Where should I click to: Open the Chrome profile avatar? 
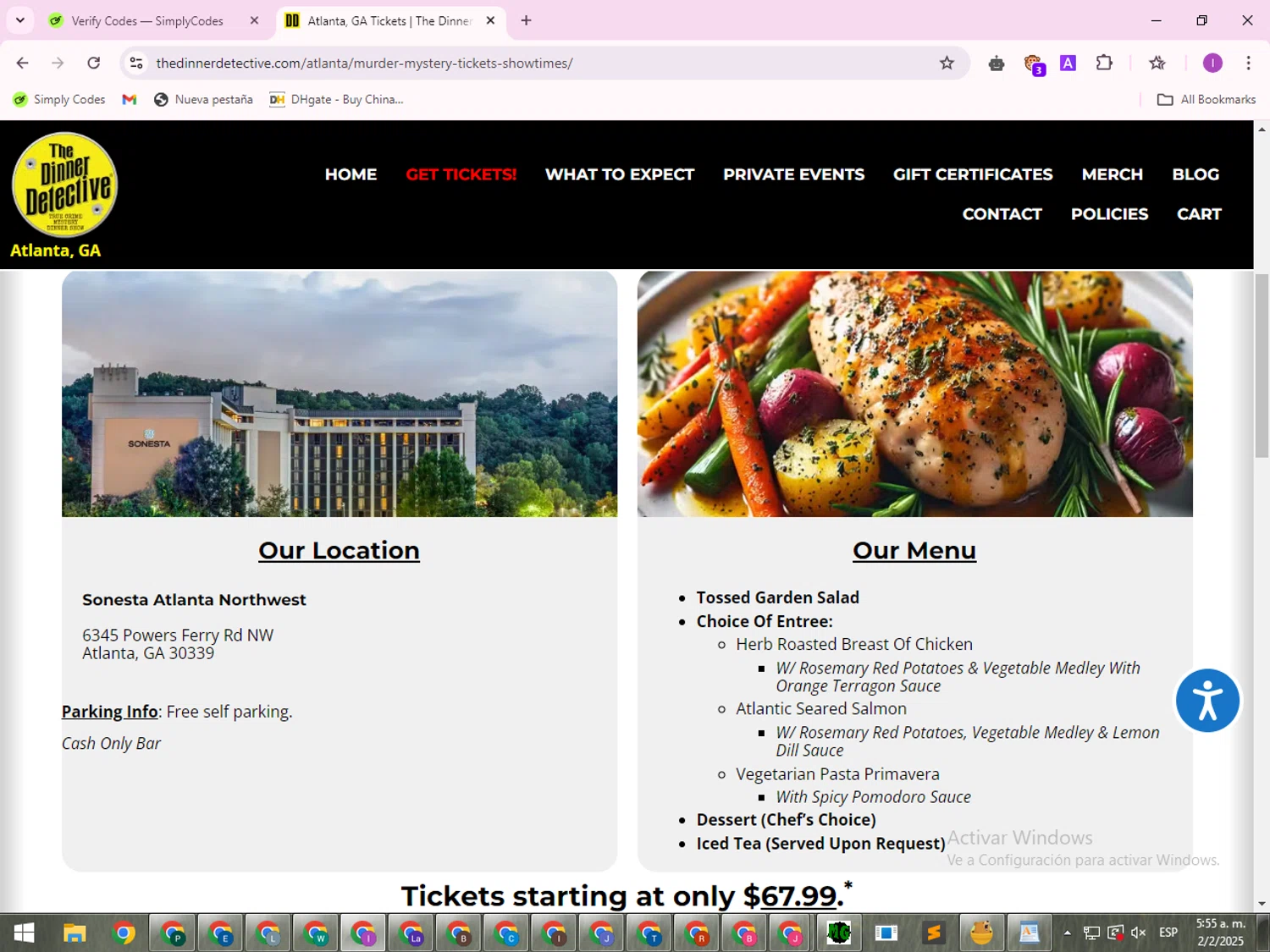tap(1212, 63)
